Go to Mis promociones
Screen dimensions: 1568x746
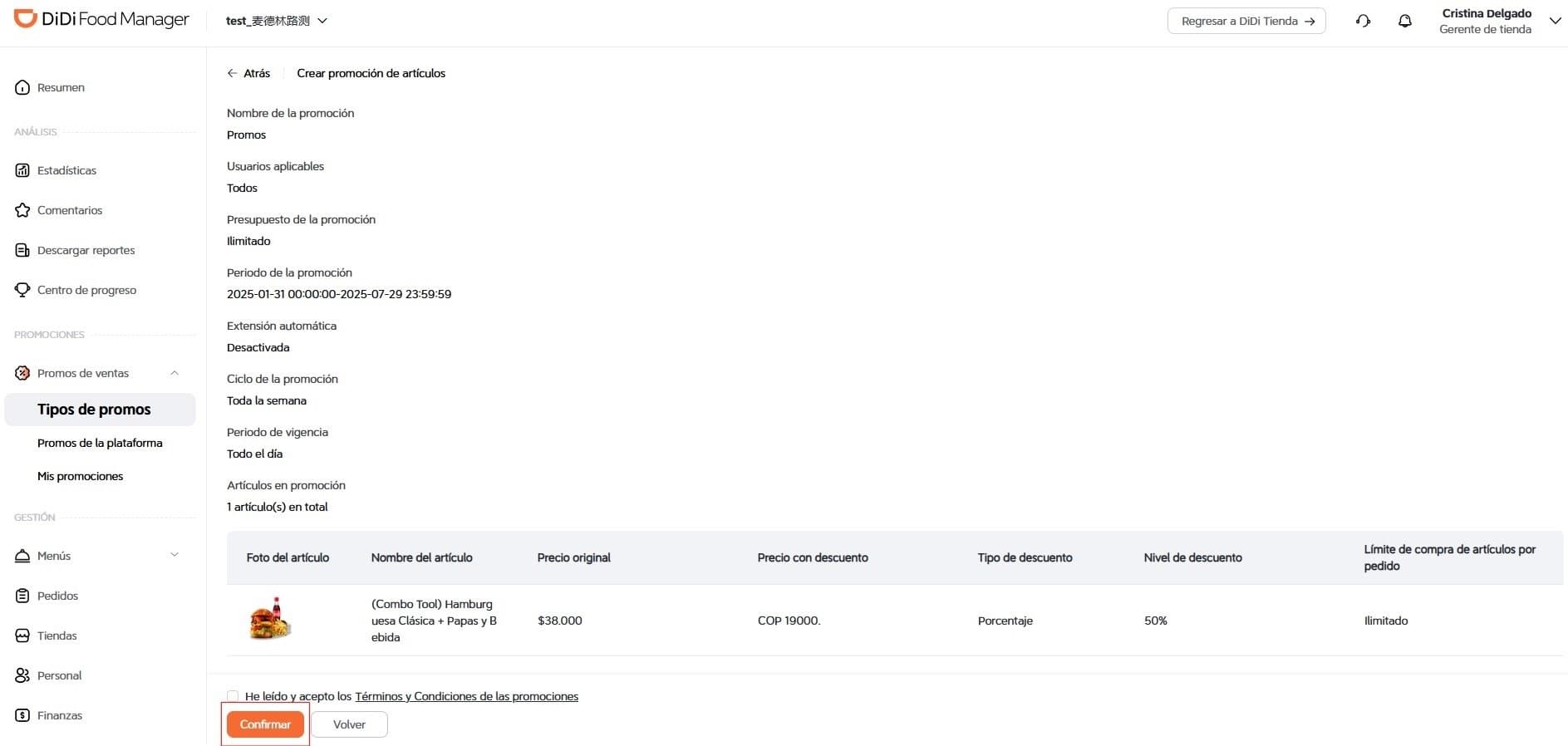(80, 476)
